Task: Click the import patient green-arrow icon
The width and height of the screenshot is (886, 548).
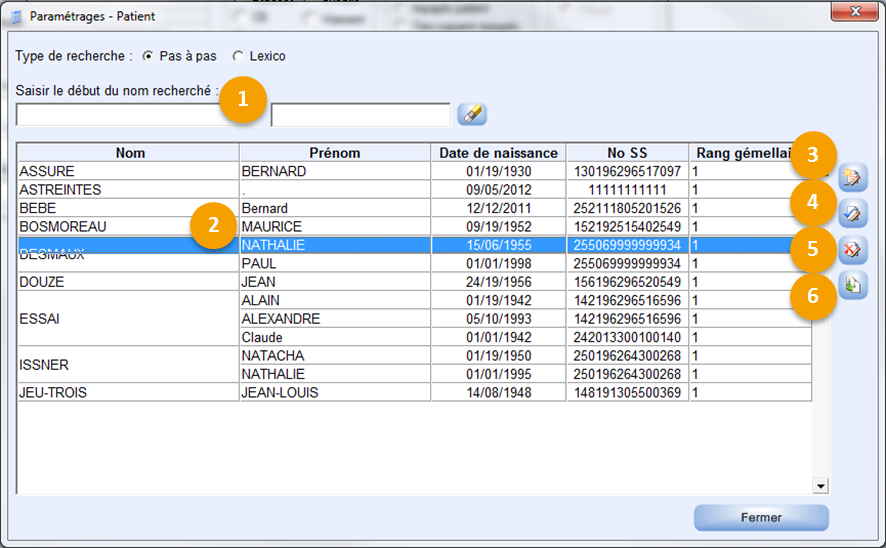Action: pyautogui.click(x=853, y=285)
